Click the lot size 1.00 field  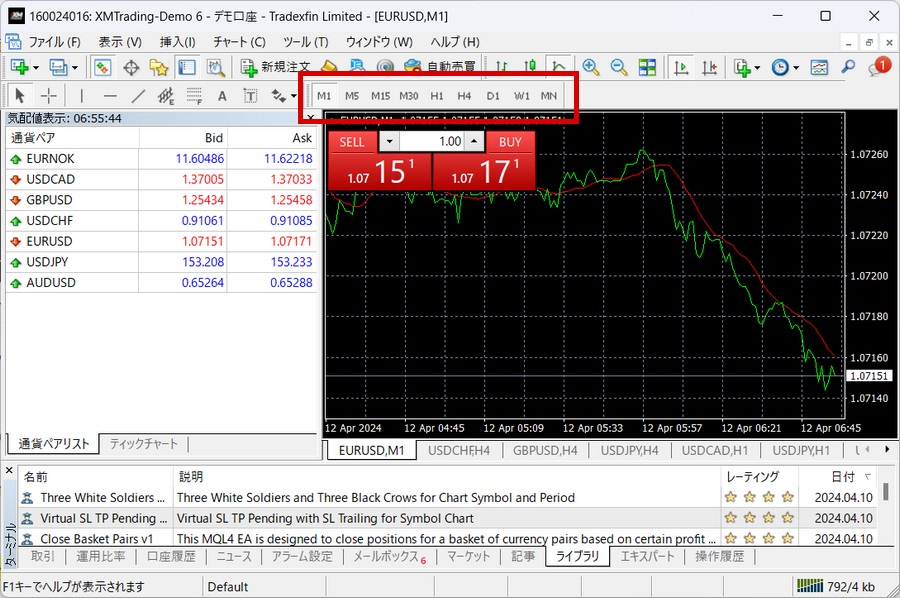click(433, 141)
